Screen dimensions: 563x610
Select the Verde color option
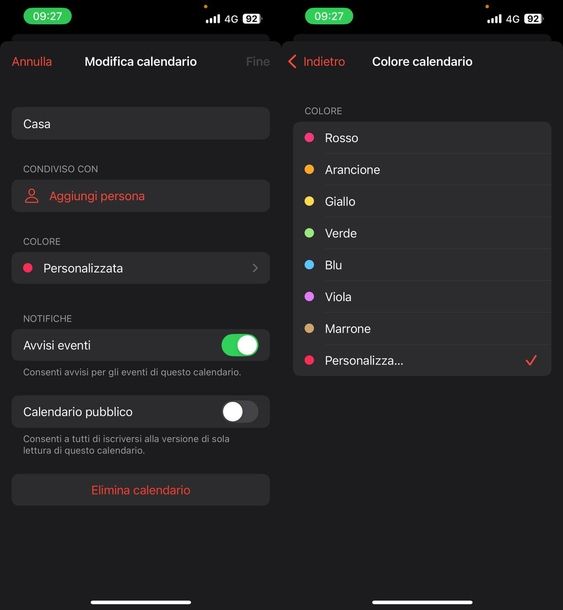point(422,233)
